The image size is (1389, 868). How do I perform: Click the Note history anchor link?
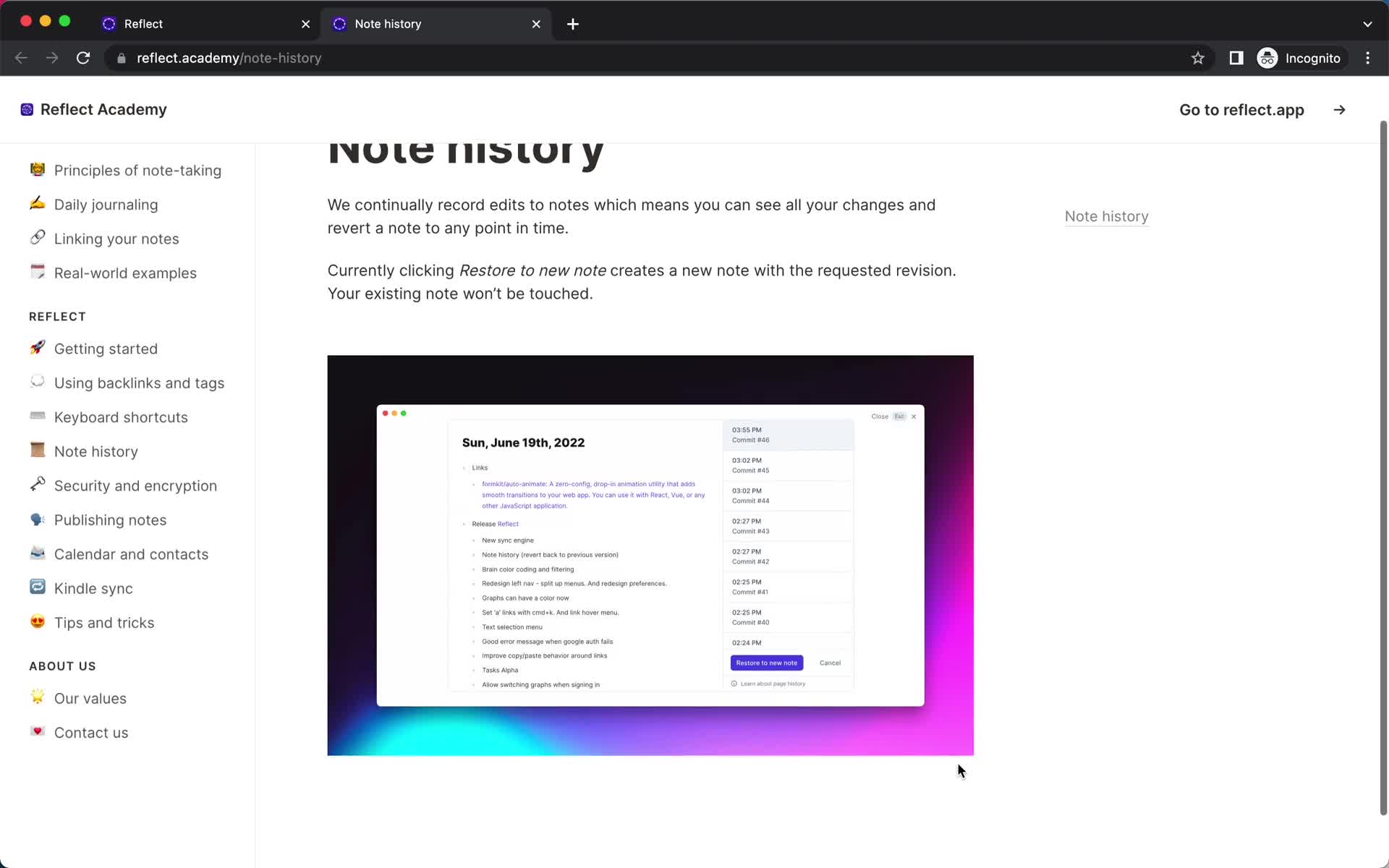pyautogui.click(x=1107, y=216)
